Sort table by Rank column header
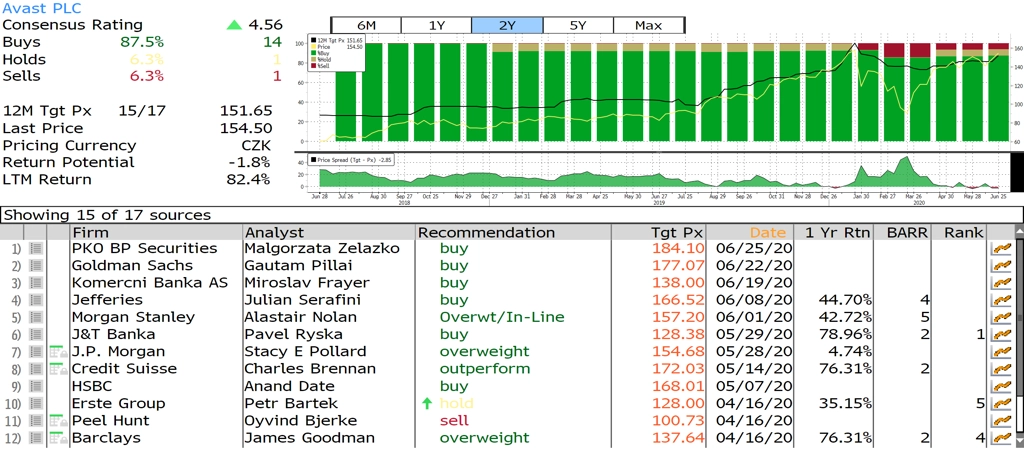Viewport: 1024px width, 451px height. click(959, 232)
